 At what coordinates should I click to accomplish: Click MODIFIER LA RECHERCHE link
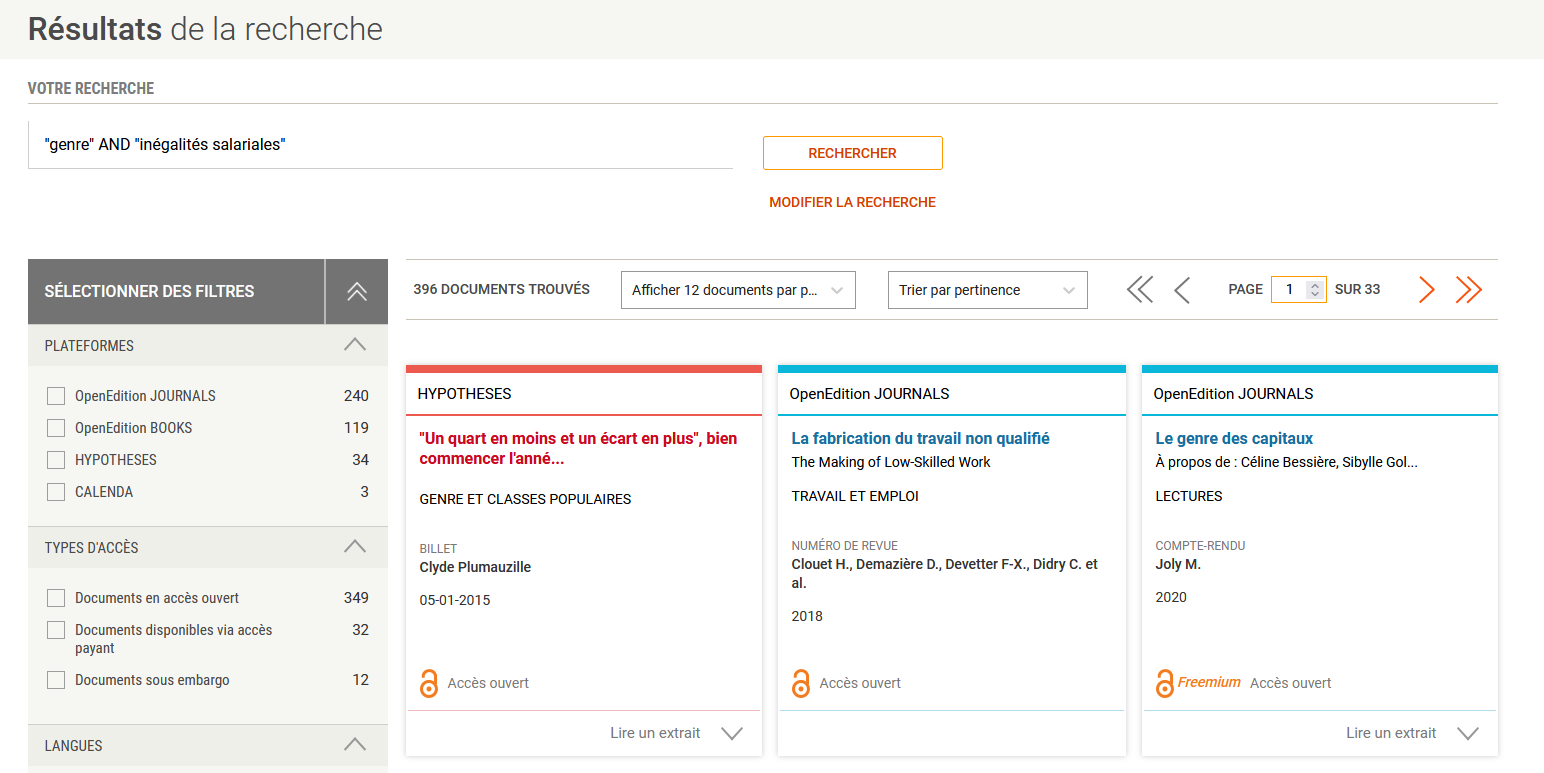point(853,202)
